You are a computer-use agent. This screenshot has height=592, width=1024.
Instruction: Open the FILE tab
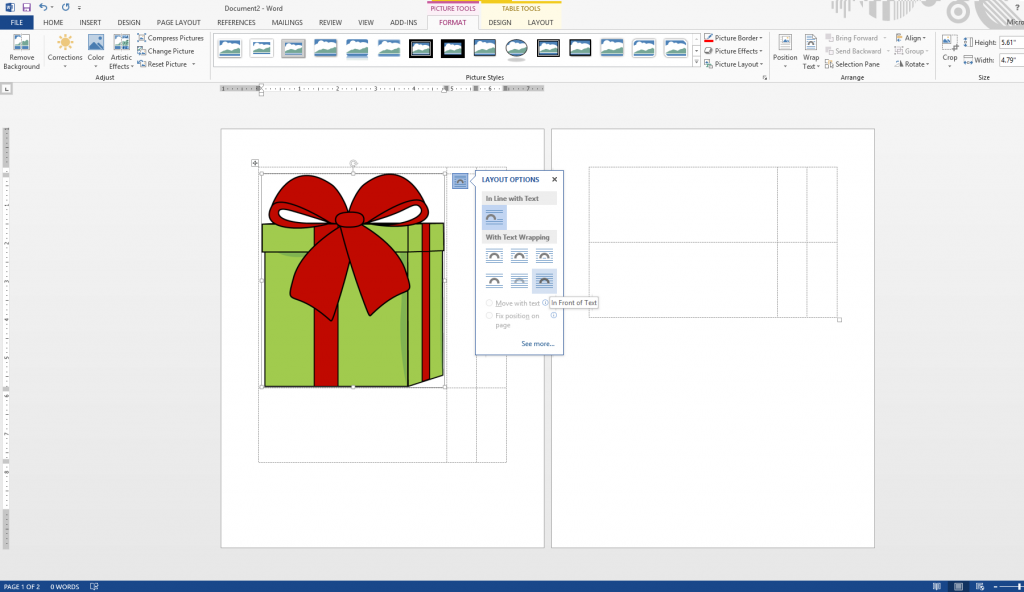[x=16, y=22]
